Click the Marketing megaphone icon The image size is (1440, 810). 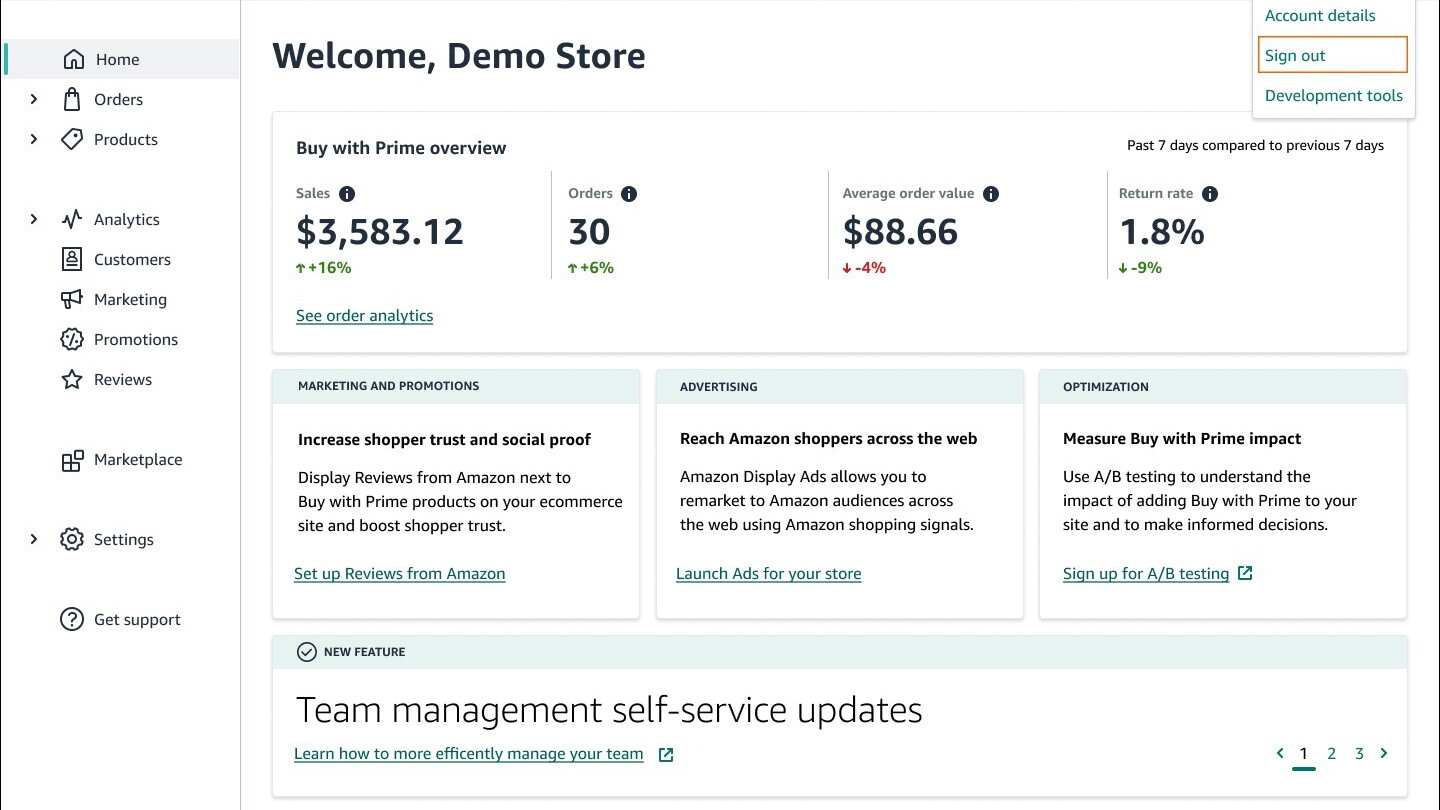[x=72, y=299]
